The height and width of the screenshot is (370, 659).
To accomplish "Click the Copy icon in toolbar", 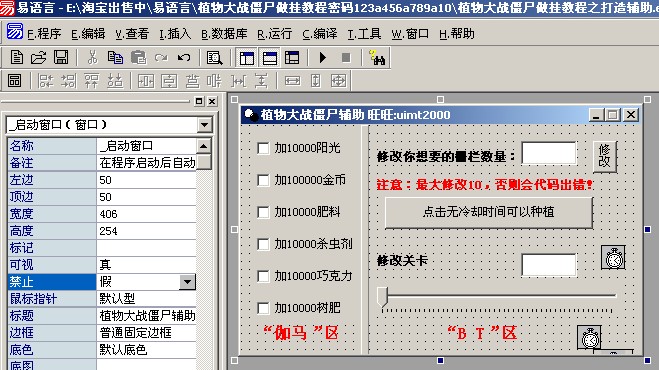I will 115,58.
